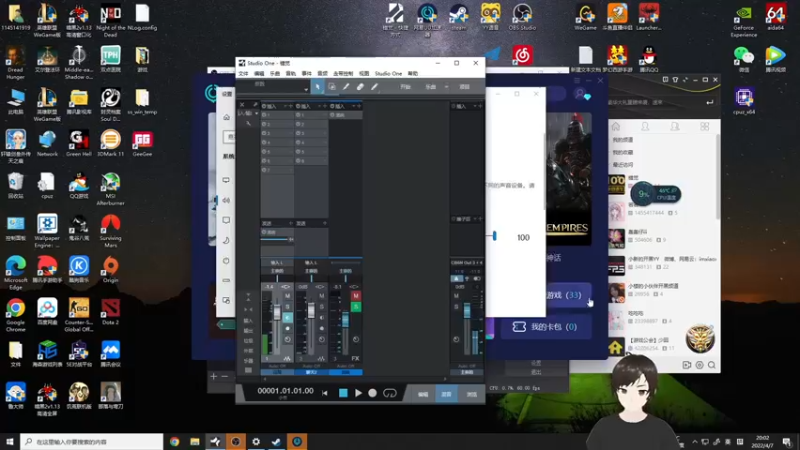This screenshot has height=450, width=800.
Task: Open the Dota 2 desktop icon
Action: 110,312
